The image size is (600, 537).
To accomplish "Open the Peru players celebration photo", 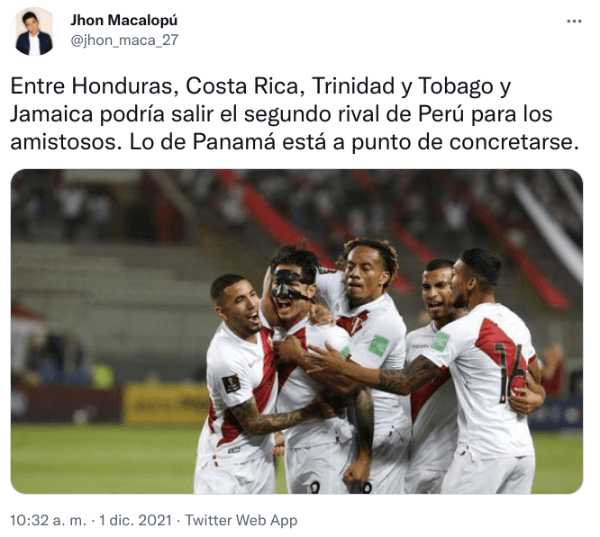I will pyautogui.click(x=297, y=331).
